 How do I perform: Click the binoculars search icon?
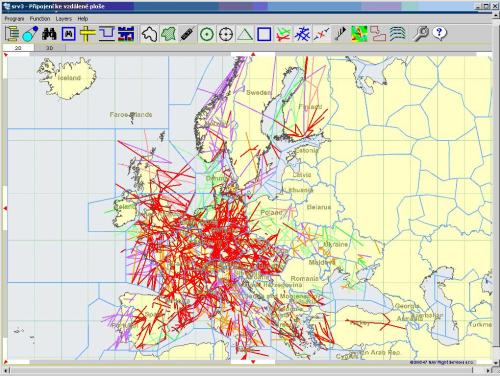[x=49, y=34]
